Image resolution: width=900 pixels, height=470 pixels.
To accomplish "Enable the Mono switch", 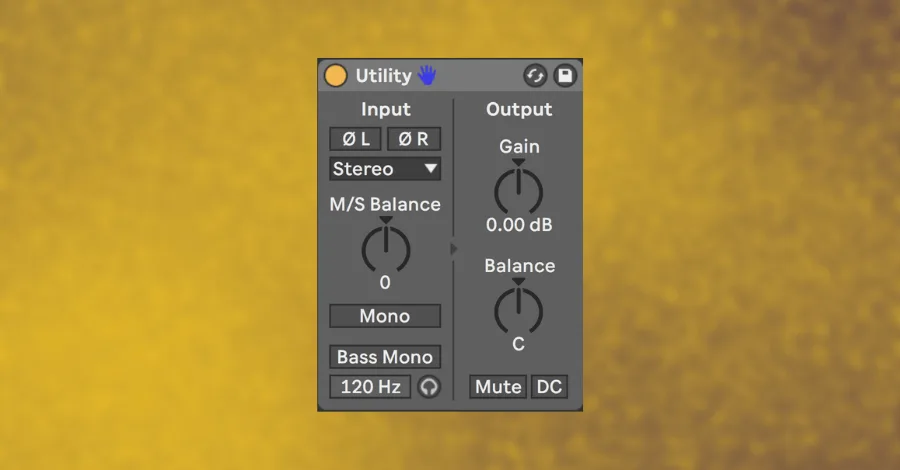I will 385,316.
